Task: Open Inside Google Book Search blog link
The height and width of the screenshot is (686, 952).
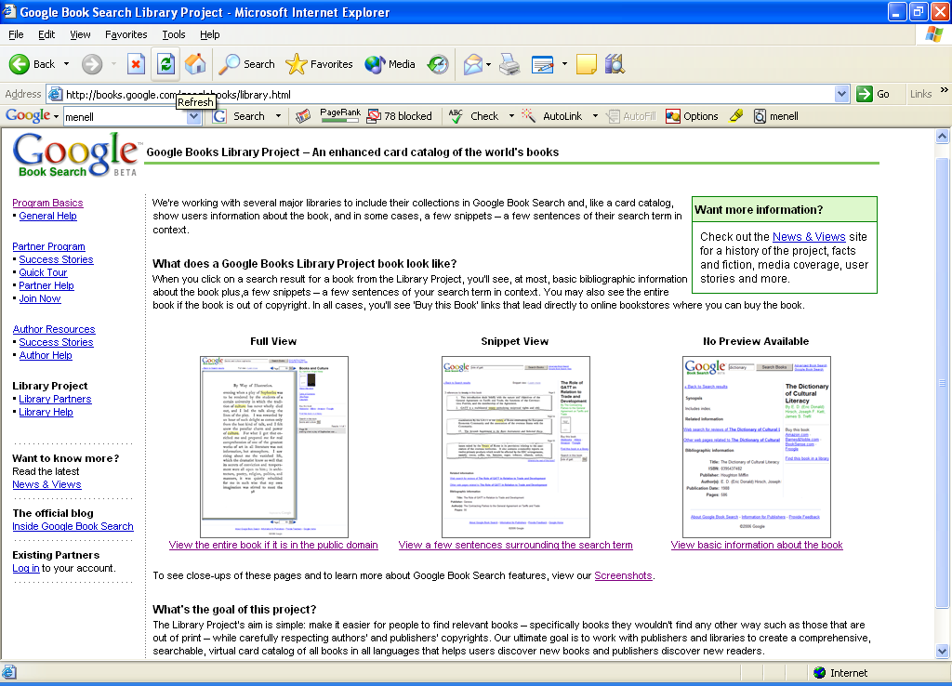Action: 73,526
